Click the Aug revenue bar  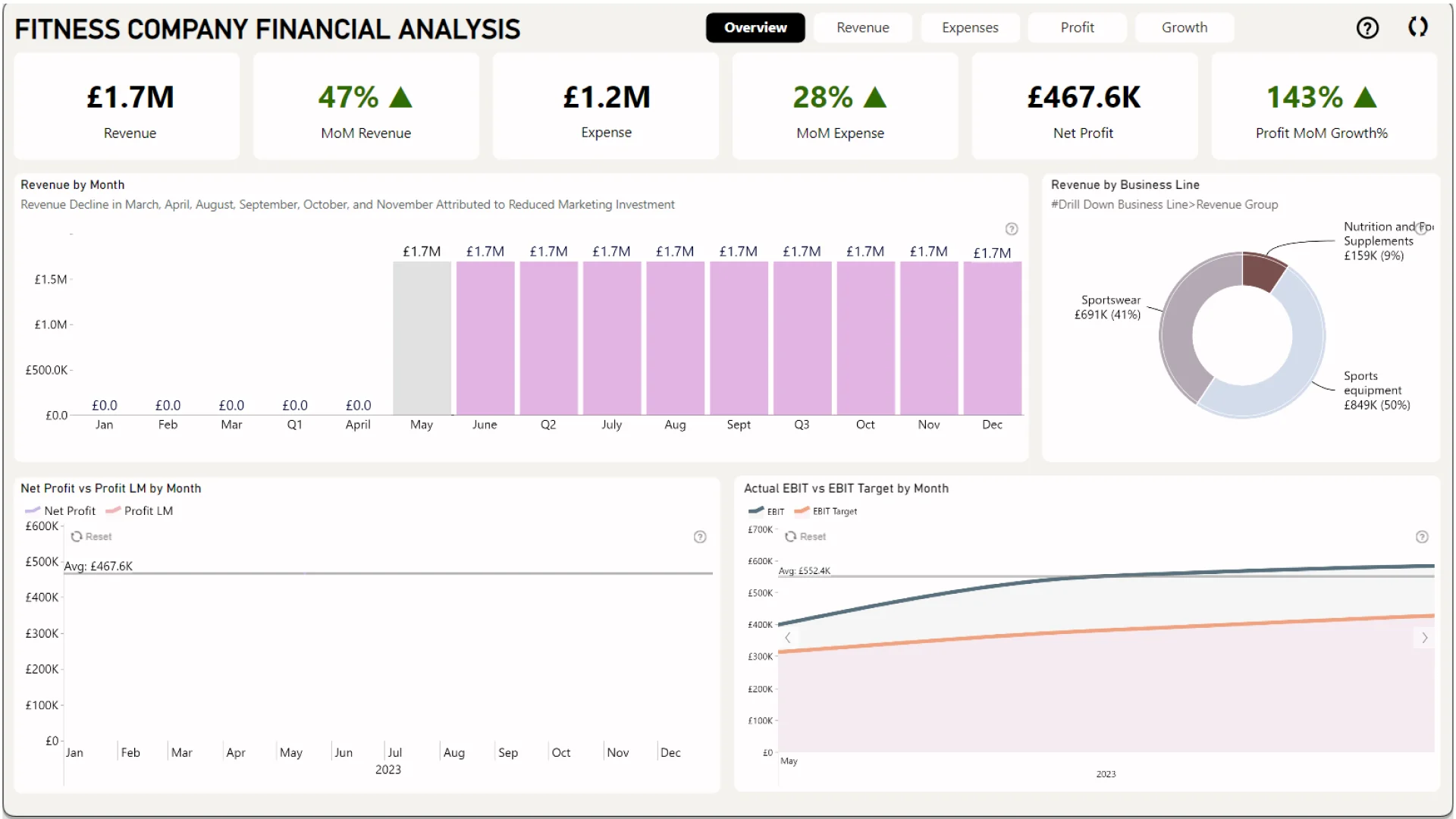pyautogui.click(x=675, y=338)
